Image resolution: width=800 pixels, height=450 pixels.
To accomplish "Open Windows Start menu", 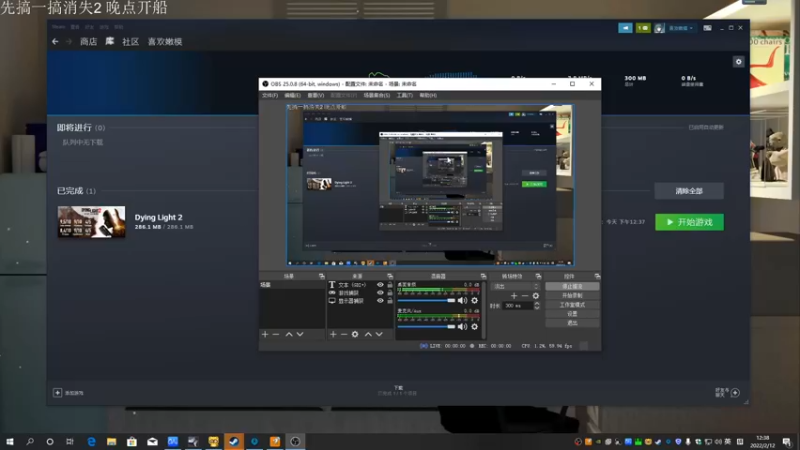I will [x=10, y=441].
